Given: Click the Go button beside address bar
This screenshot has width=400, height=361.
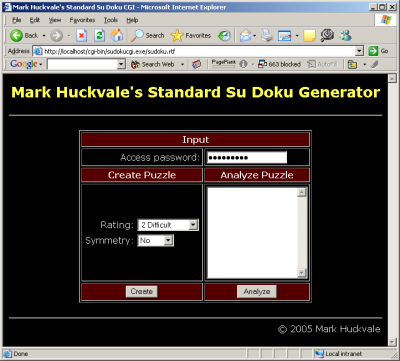Looking at the screenshot, I should [x=378, y=51].
